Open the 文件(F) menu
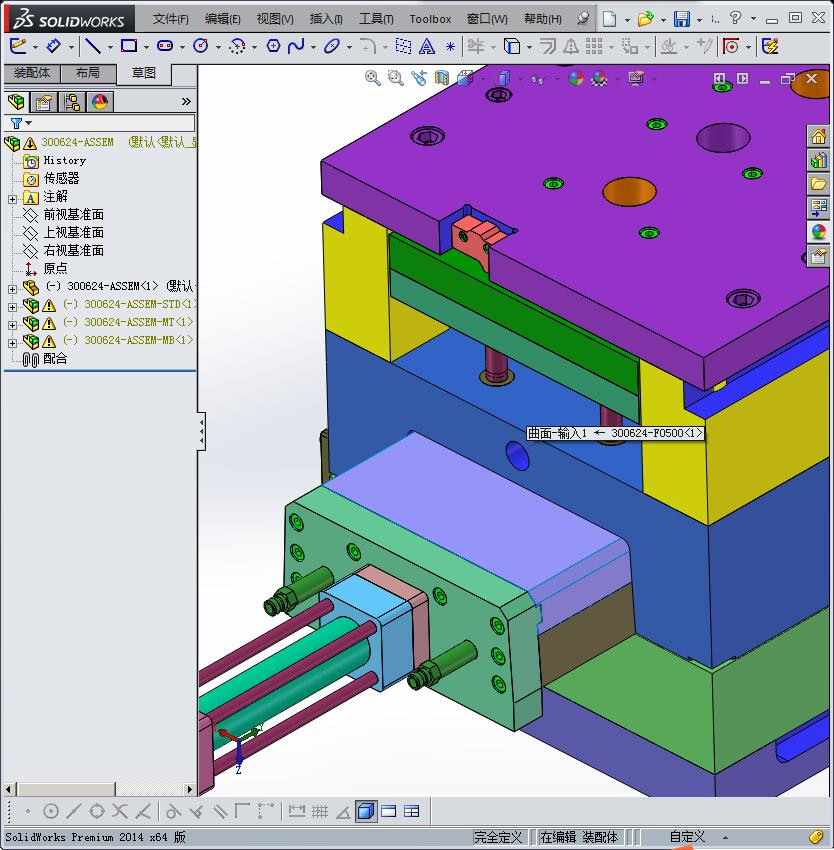 tap(170, 19)
